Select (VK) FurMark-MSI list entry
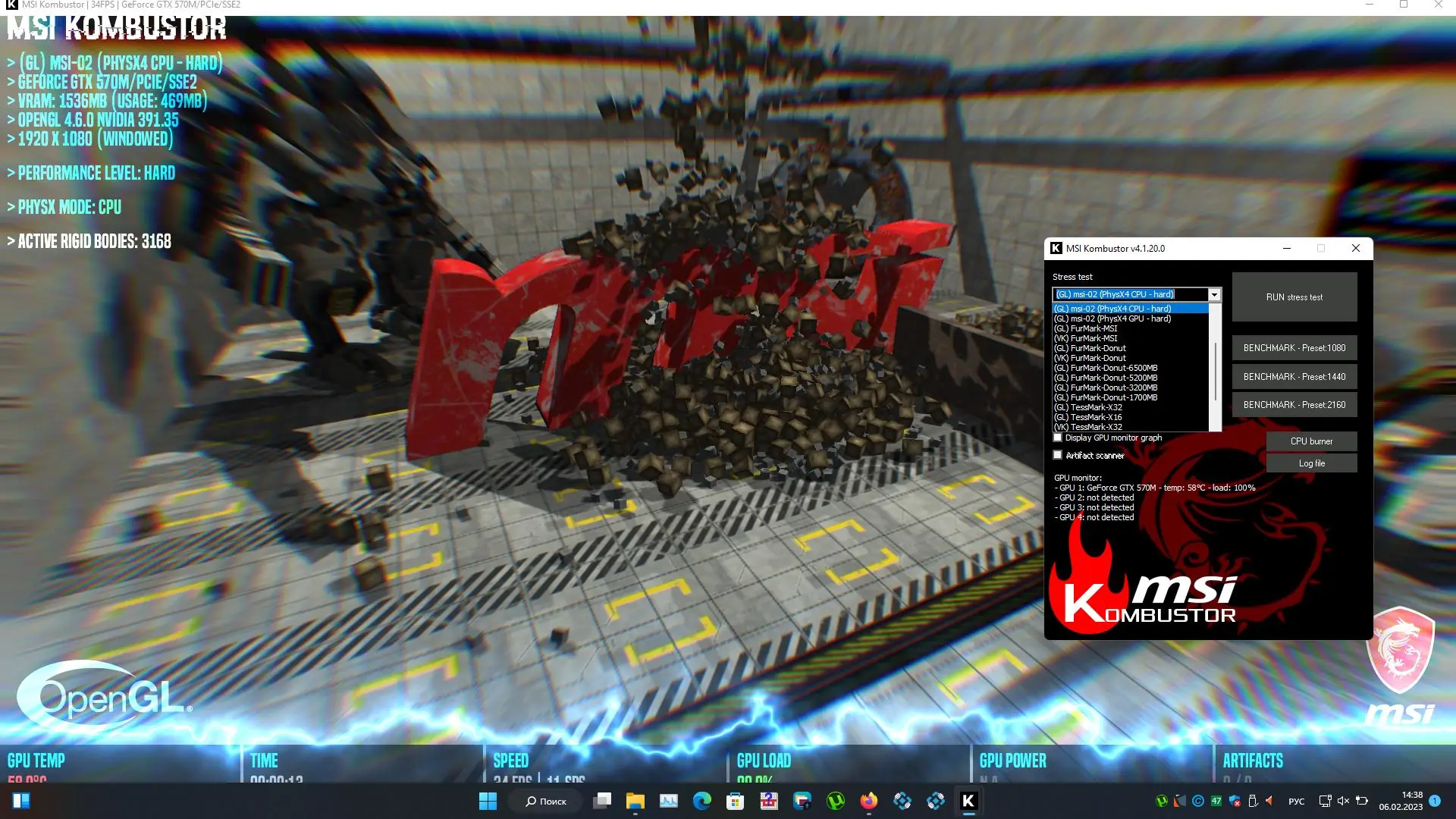1456x819 pixels. coord(1085,338)
